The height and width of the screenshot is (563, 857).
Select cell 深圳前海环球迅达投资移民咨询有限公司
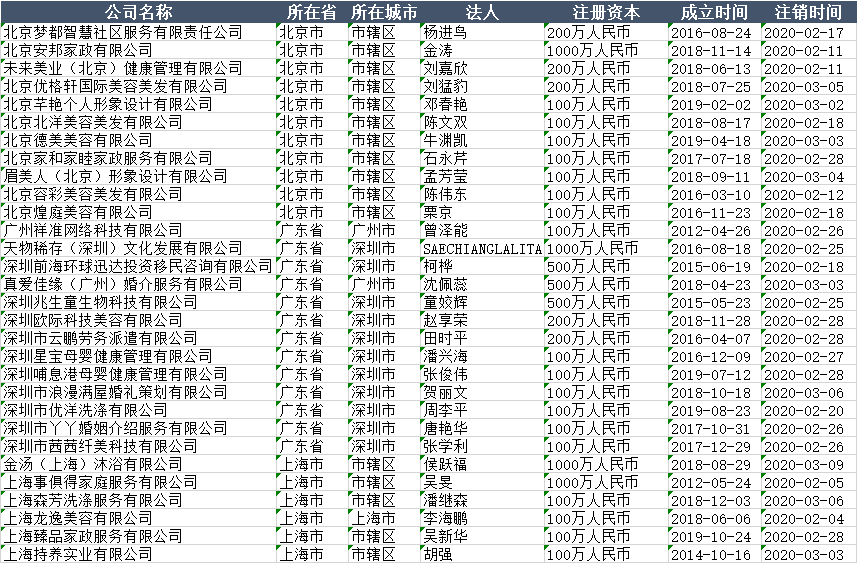click(x=138, y=266)
